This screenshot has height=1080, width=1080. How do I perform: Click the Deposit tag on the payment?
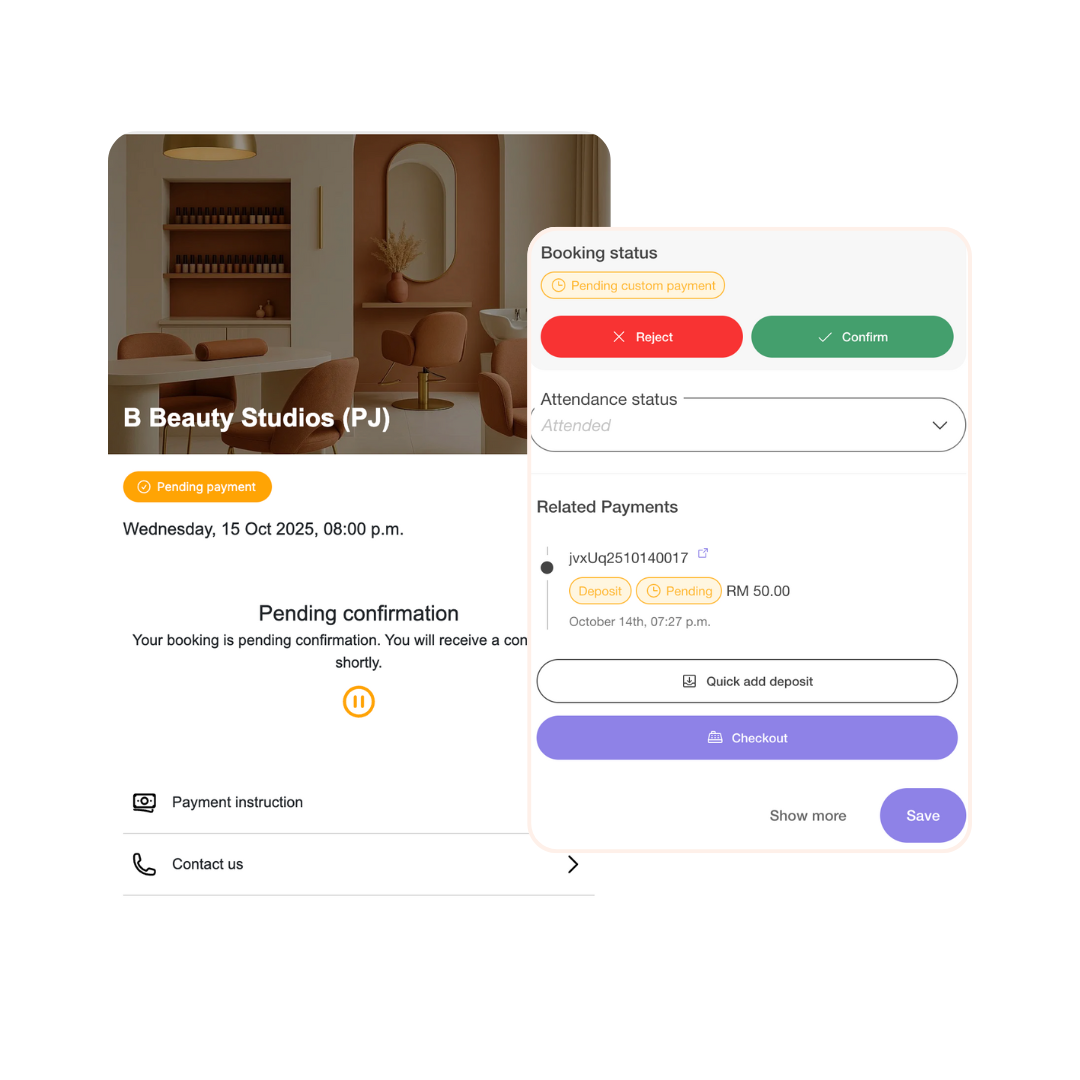click(599, 591)
